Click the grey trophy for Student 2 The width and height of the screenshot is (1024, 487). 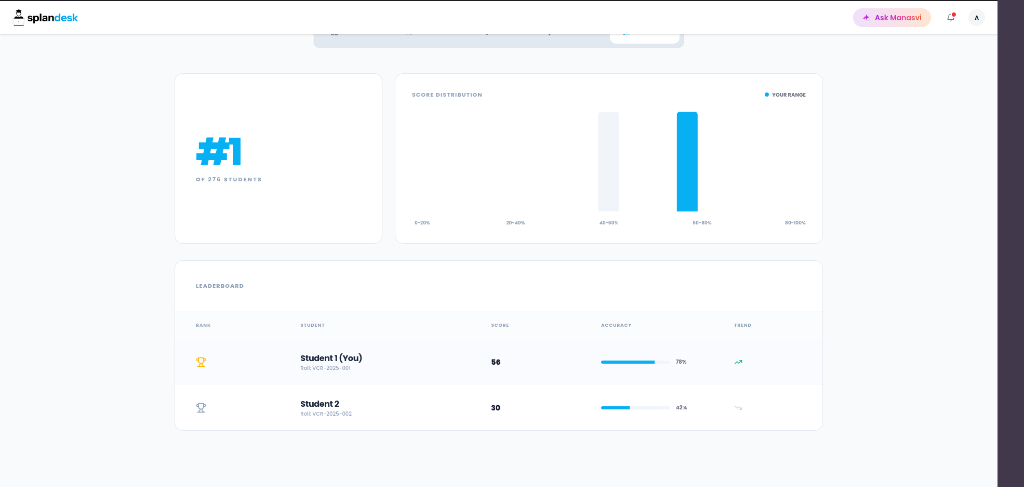pos(201,407)
